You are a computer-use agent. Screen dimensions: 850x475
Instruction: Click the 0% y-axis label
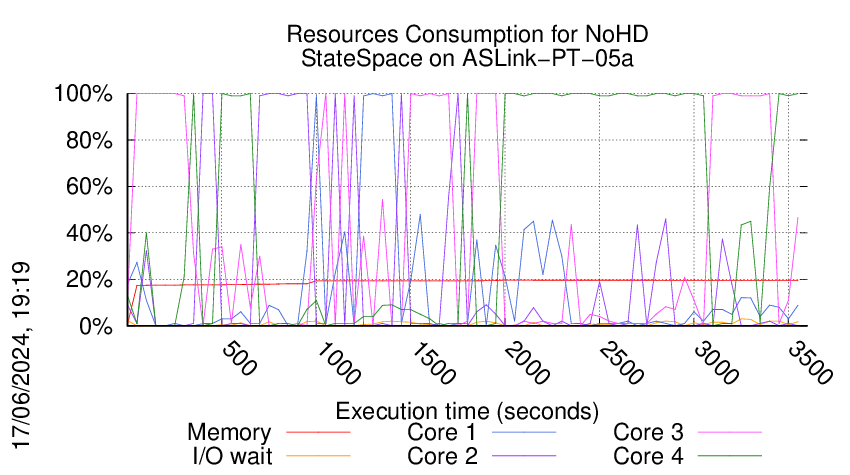(96, 326)
